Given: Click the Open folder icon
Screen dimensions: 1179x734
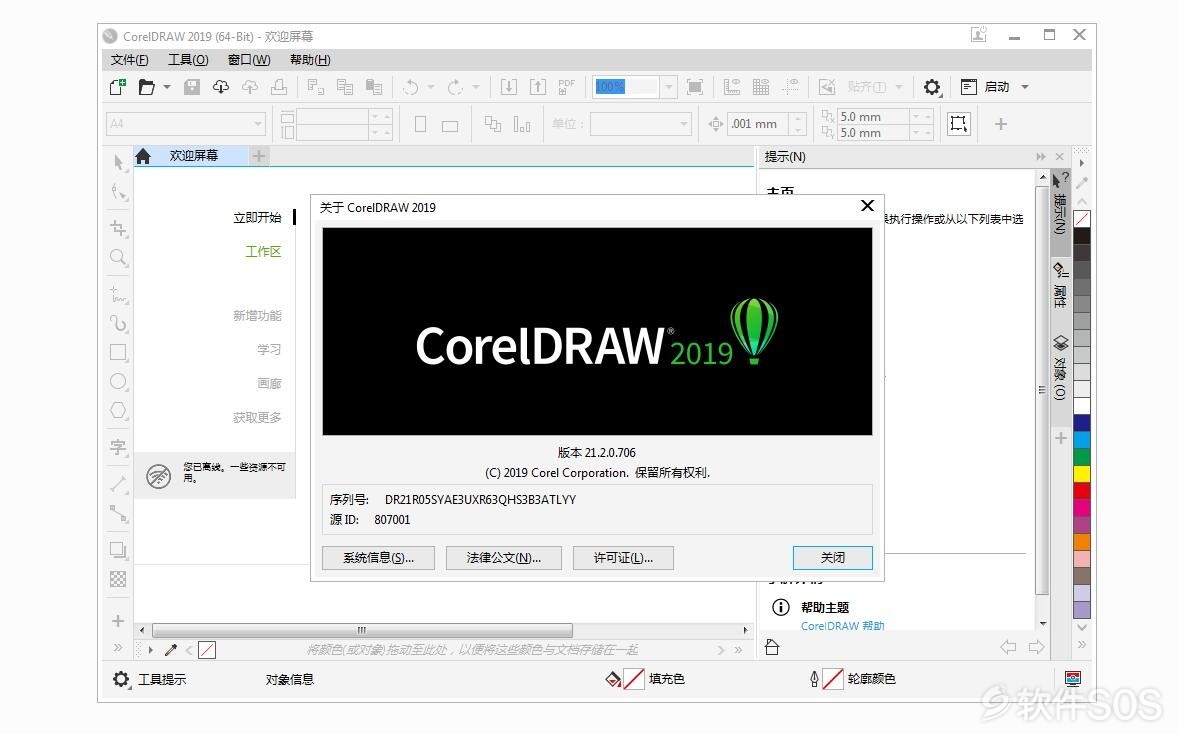Looking at the screenshot, I should tap(147, 87).
